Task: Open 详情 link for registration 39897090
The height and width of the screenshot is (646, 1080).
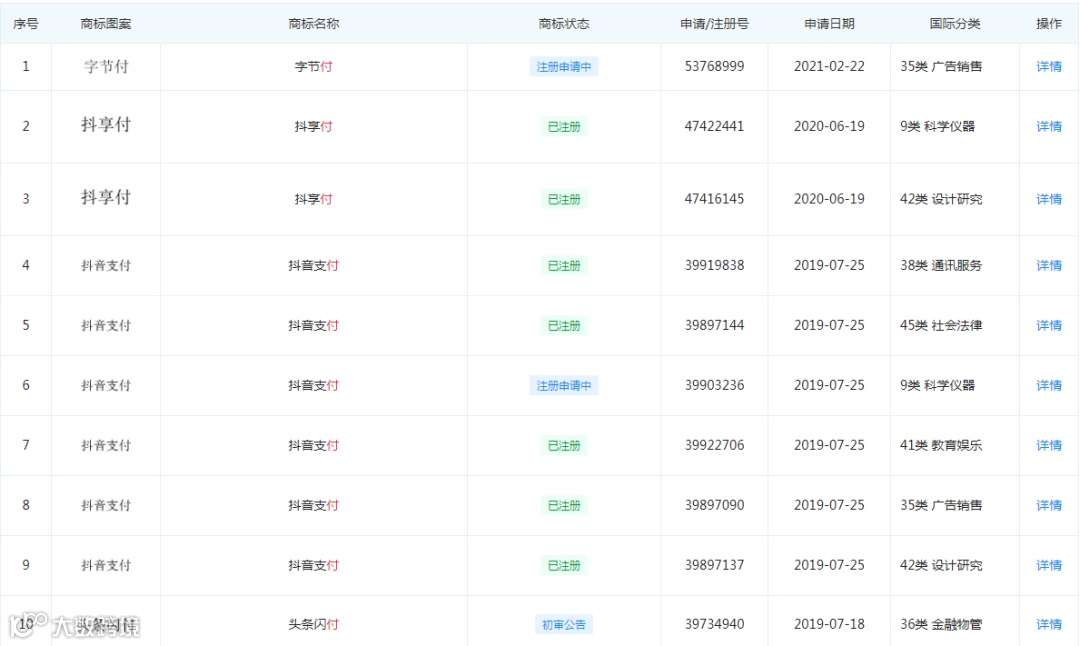Action: coord(1048,506)
